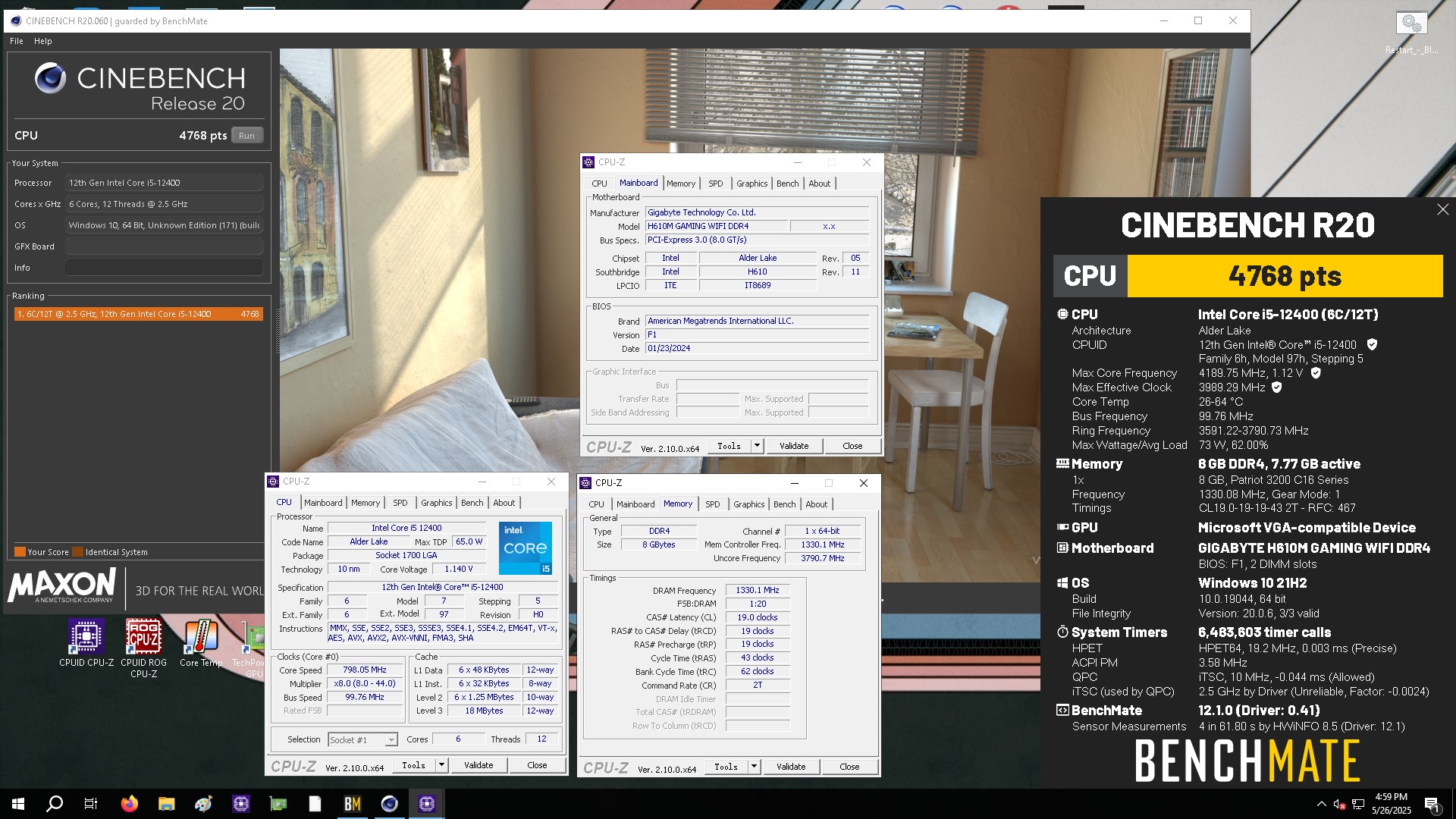Click Close button in the CPU-Z Mainboard window
The width and height of the screenshot is (1456, 819).
852,446
